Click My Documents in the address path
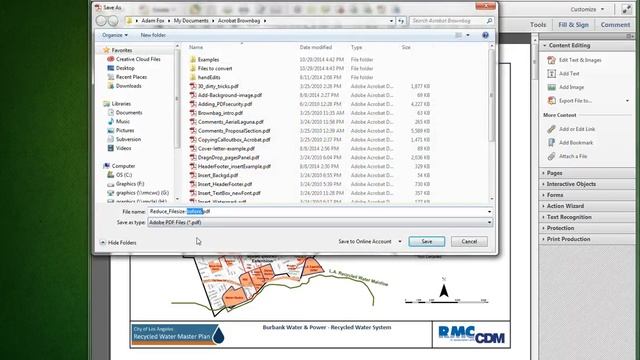 click(x=191, y=20)
